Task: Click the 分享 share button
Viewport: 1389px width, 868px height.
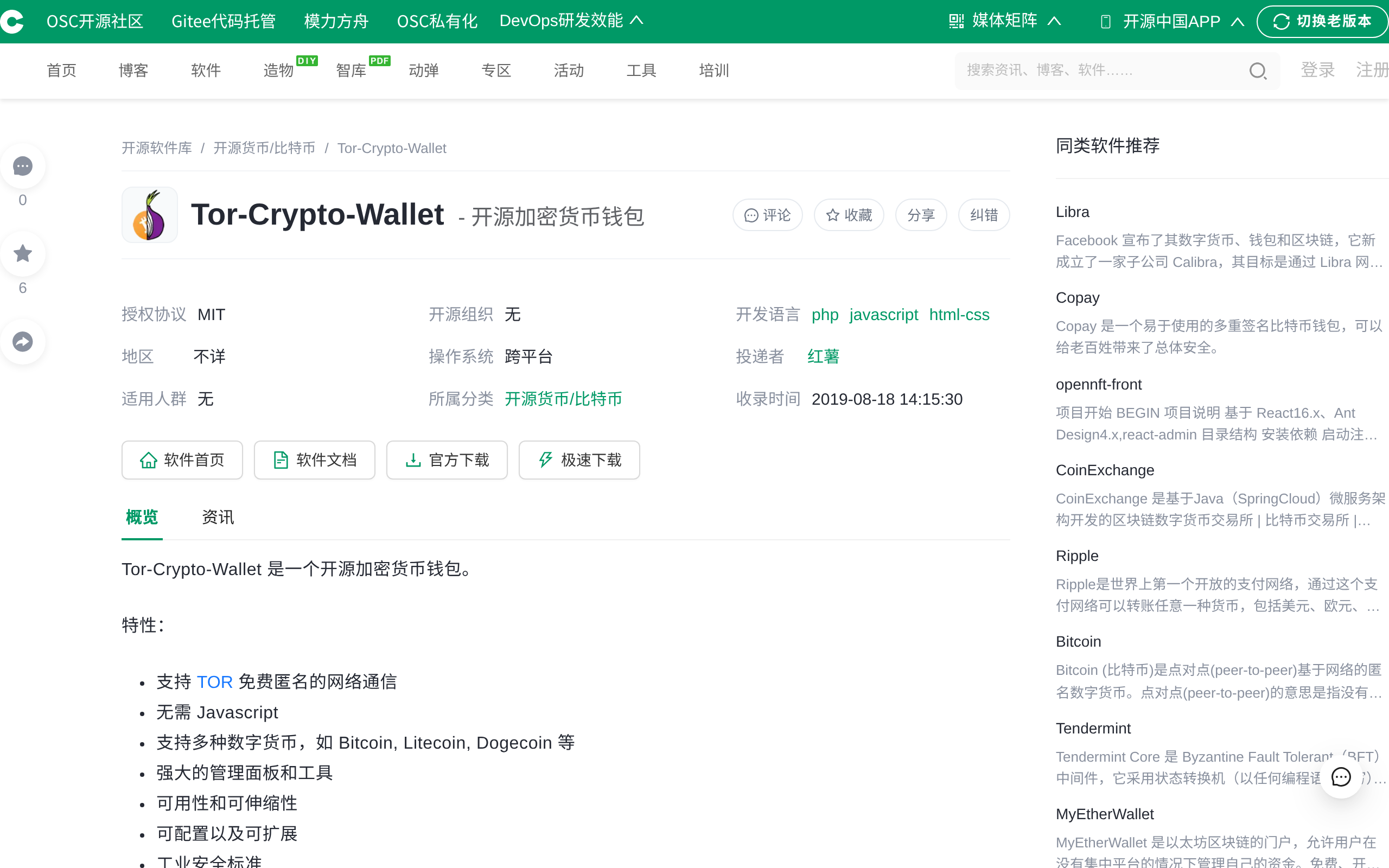Action: 921,215
